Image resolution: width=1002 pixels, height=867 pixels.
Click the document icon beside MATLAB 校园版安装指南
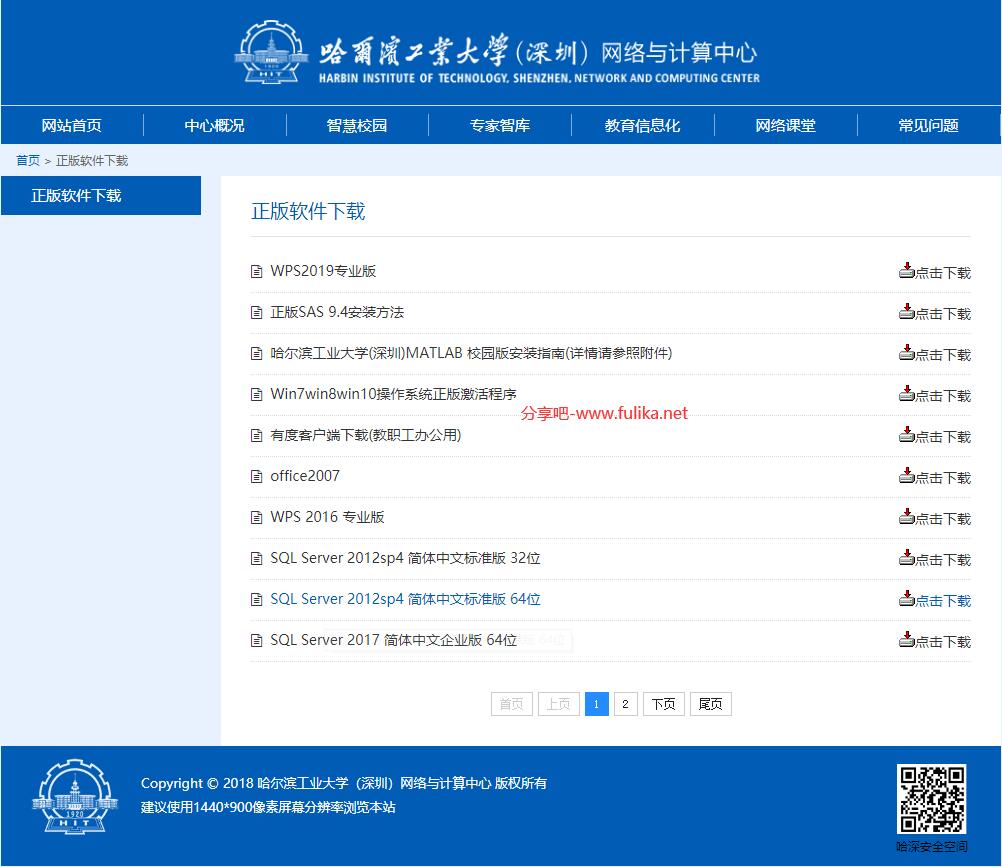pos(256,353)
